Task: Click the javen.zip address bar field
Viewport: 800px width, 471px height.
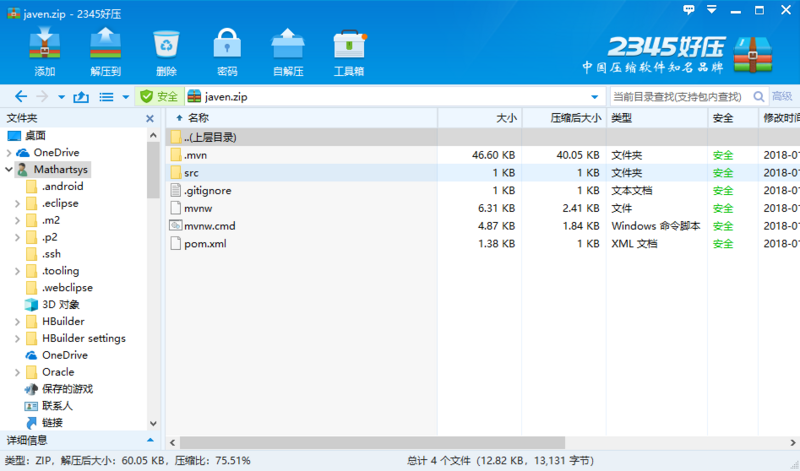Action: [393, 96]
